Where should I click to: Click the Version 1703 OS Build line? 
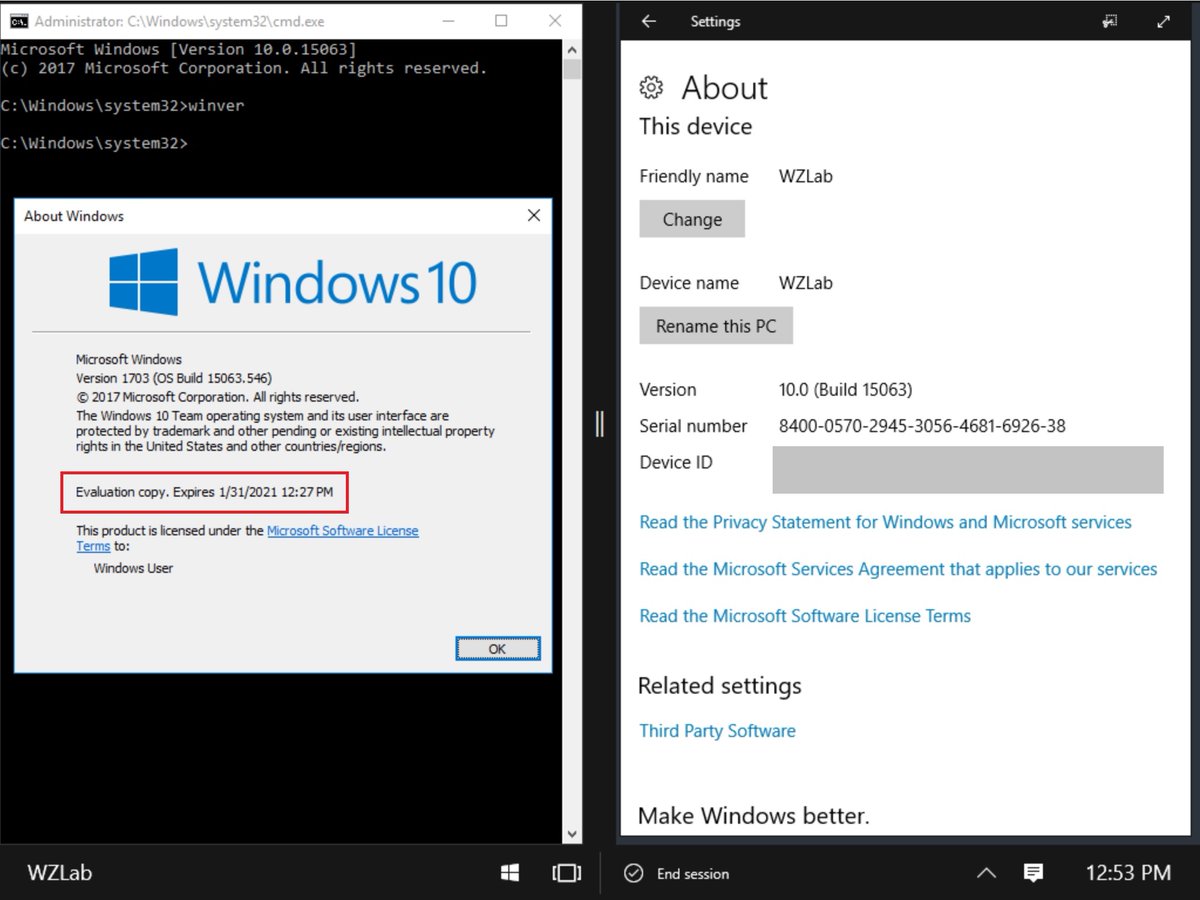click(x=173, y=378)
